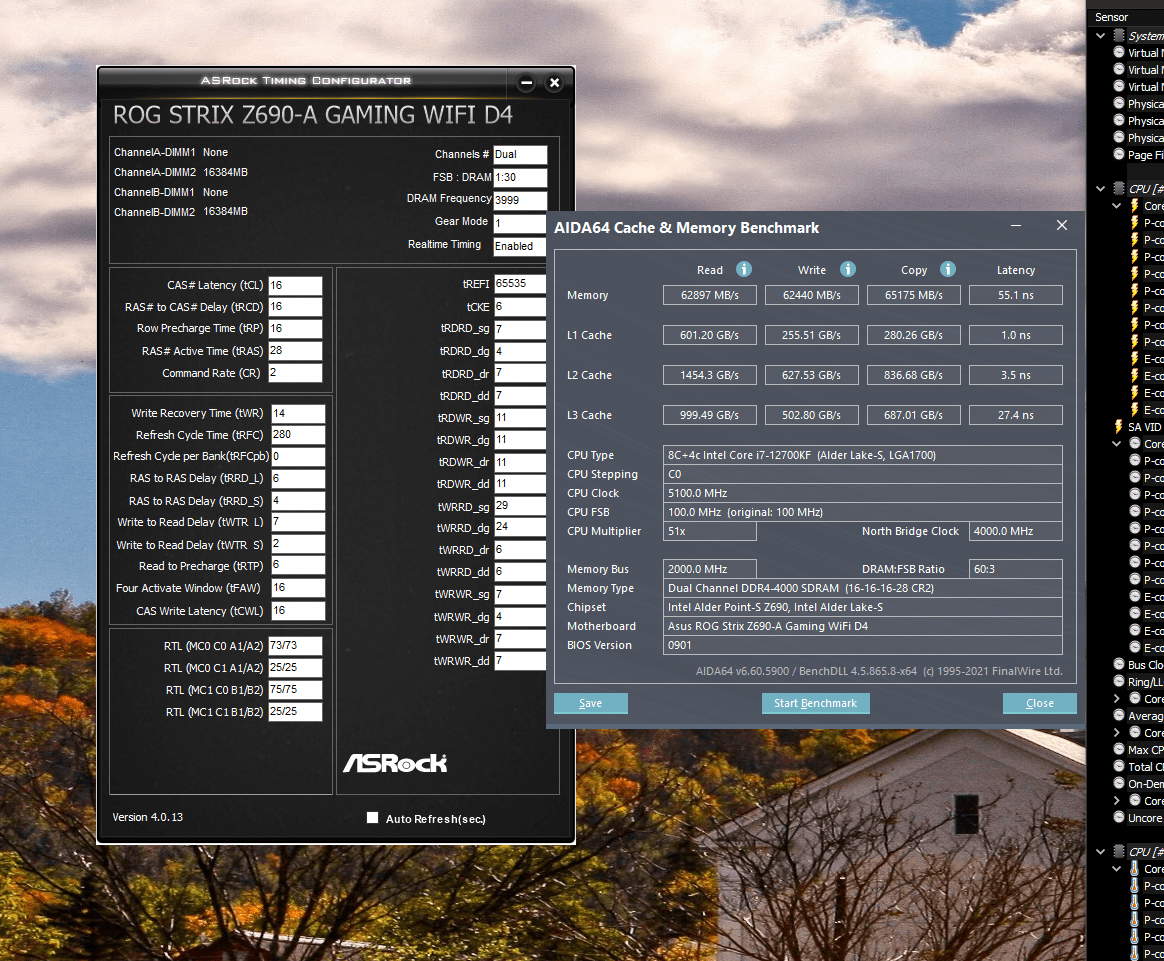Toggle the Auto Refresh(sec) checkbox
The height and width of the screenshot is (961, 1164).
[x=373, y=818]
